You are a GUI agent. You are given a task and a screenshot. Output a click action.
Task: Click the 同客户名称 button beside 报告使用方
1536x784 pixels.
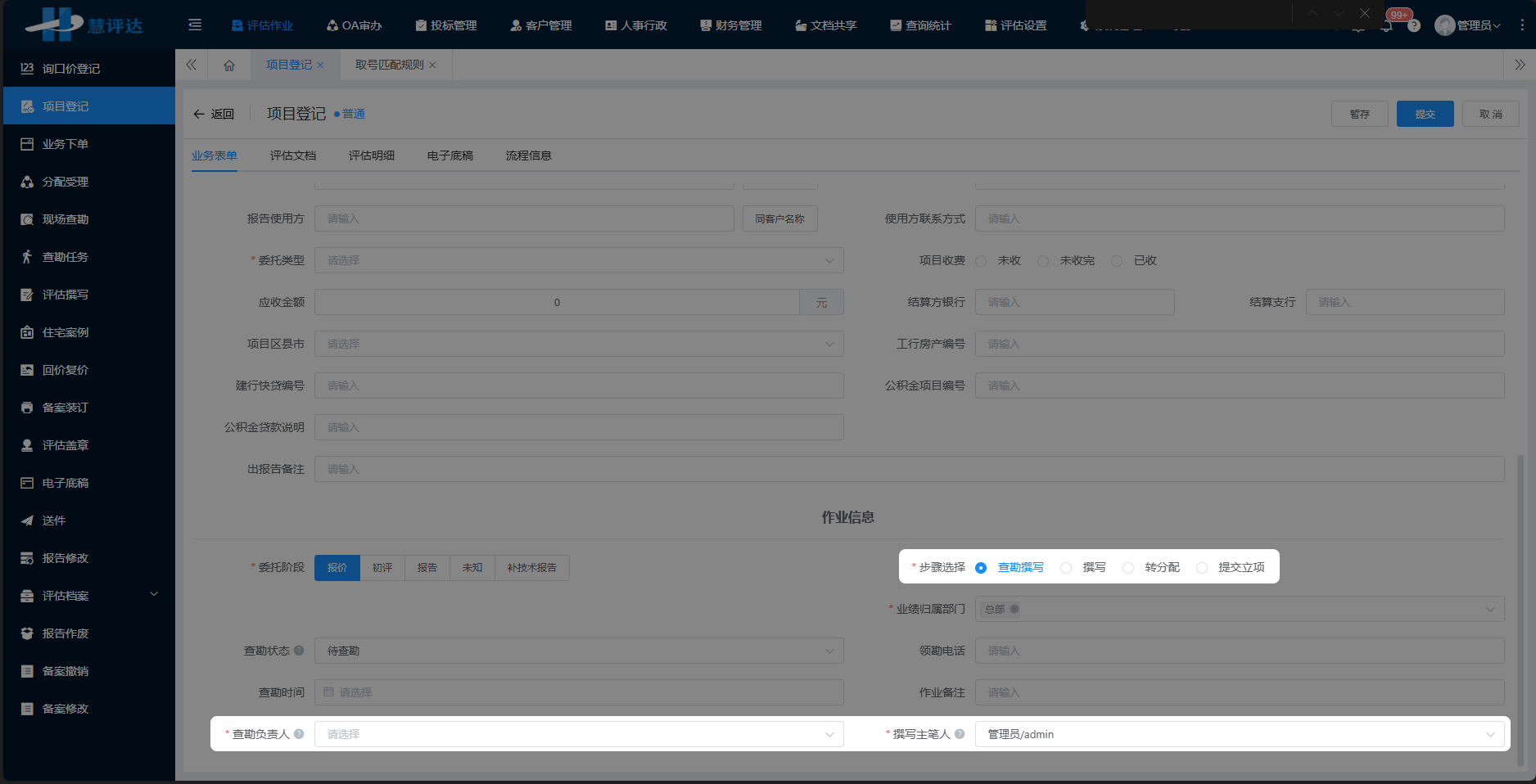[779, 218]
